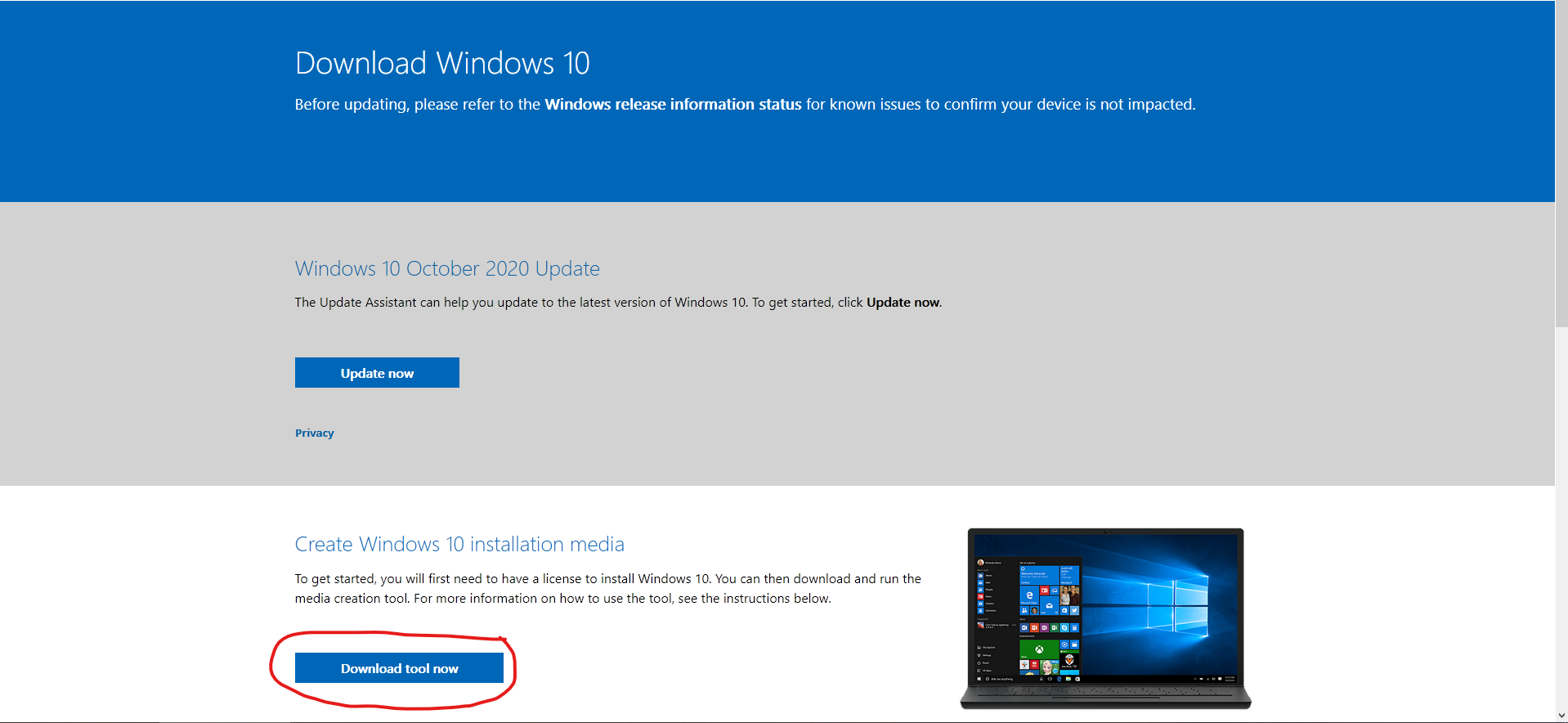
Task: Click the vertical scrollbar thumb
Action: 1561,164
